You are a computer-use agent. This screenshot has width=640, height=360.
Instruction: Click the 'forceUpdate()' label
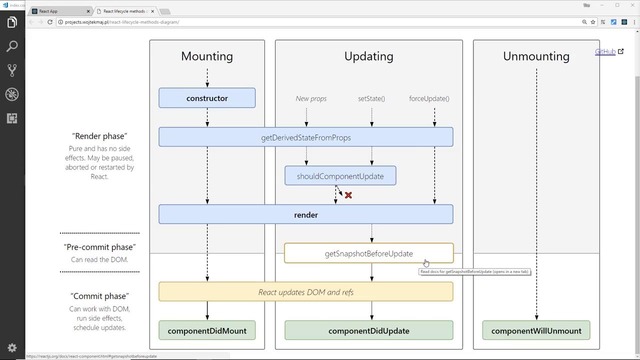point(429,98)
